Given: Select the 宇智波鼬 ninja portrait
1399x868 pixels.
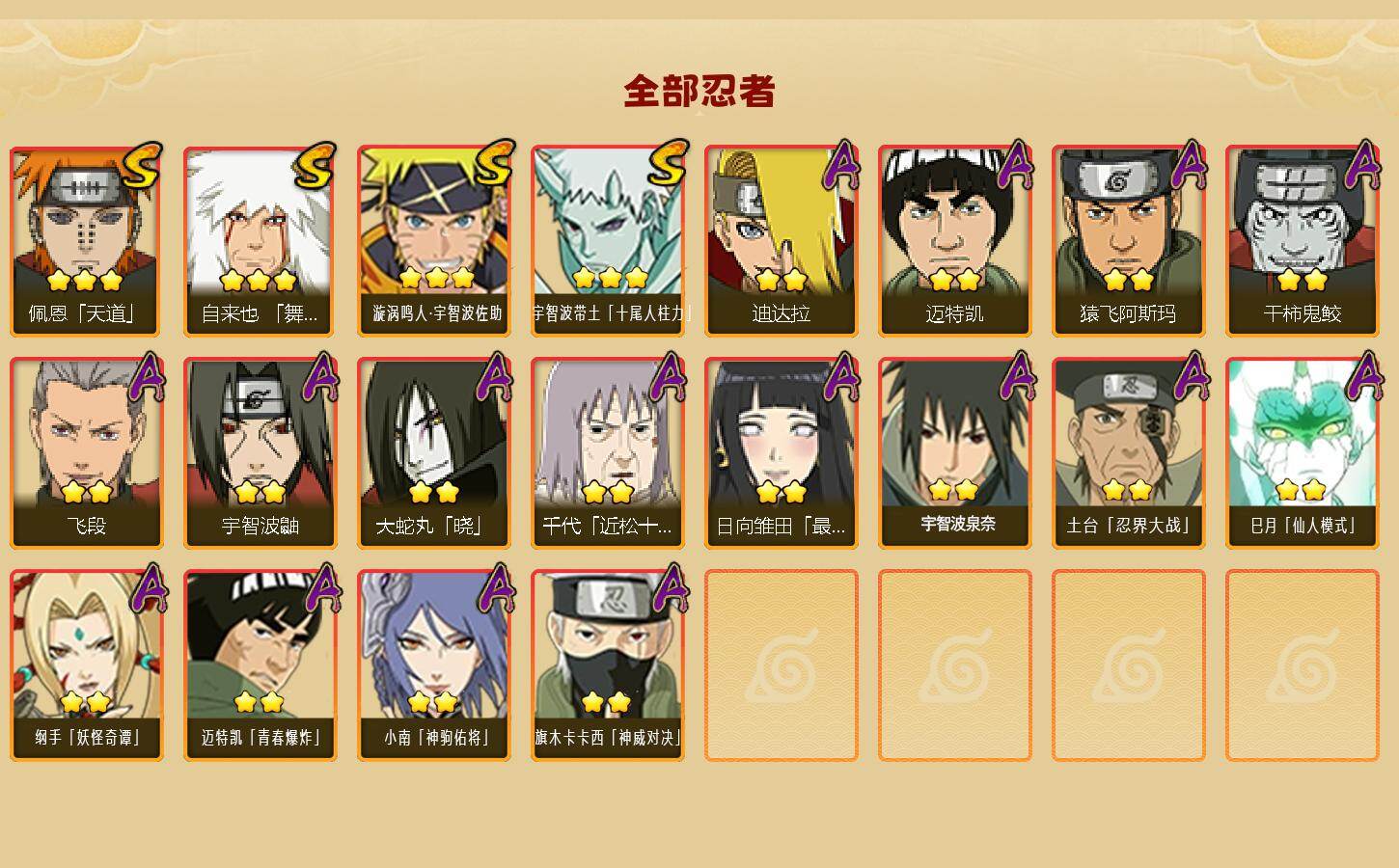Looking at the screenshot, I should pos(261,453).
